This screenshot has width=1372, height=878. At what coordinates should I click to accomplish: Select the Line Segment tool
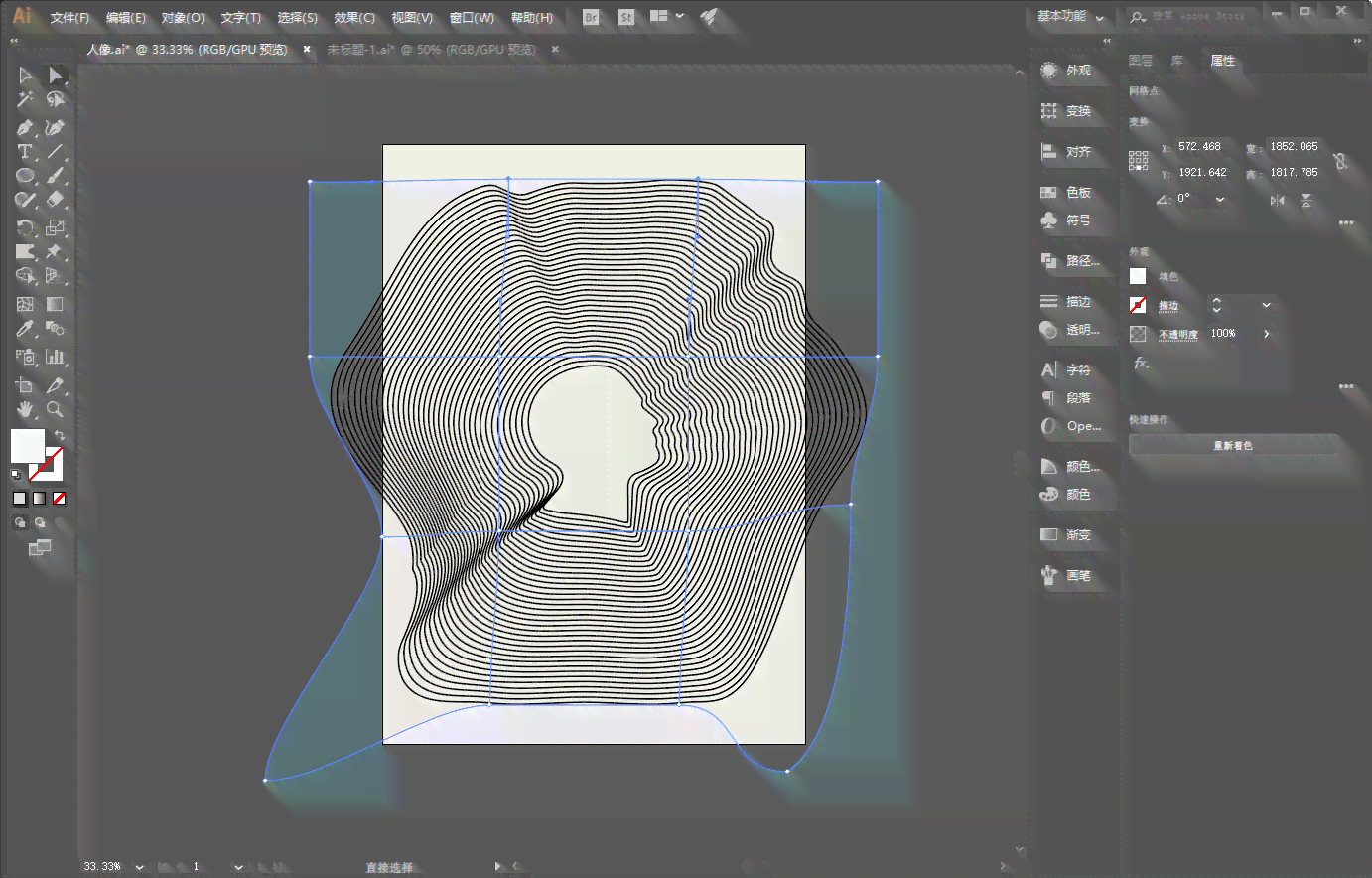55,152
